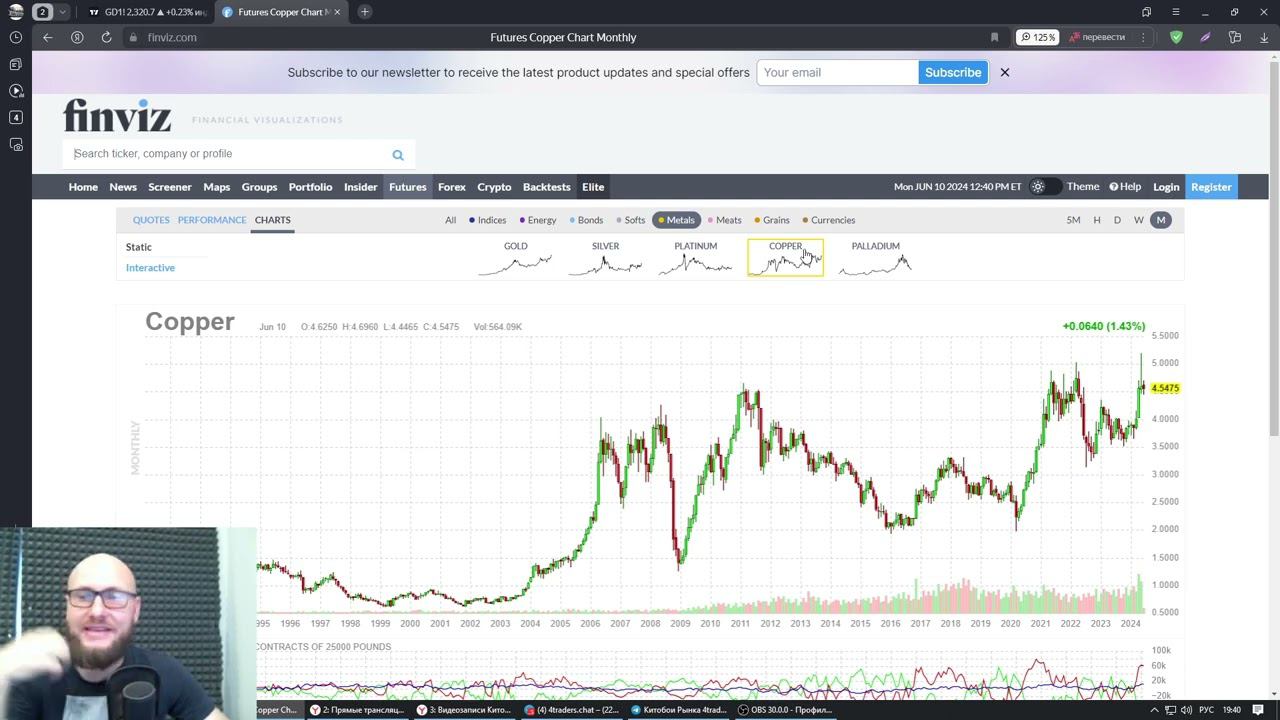The image size is (1280, 720).
Task: Click the site padlock icon in address bar
Action: 133,37
